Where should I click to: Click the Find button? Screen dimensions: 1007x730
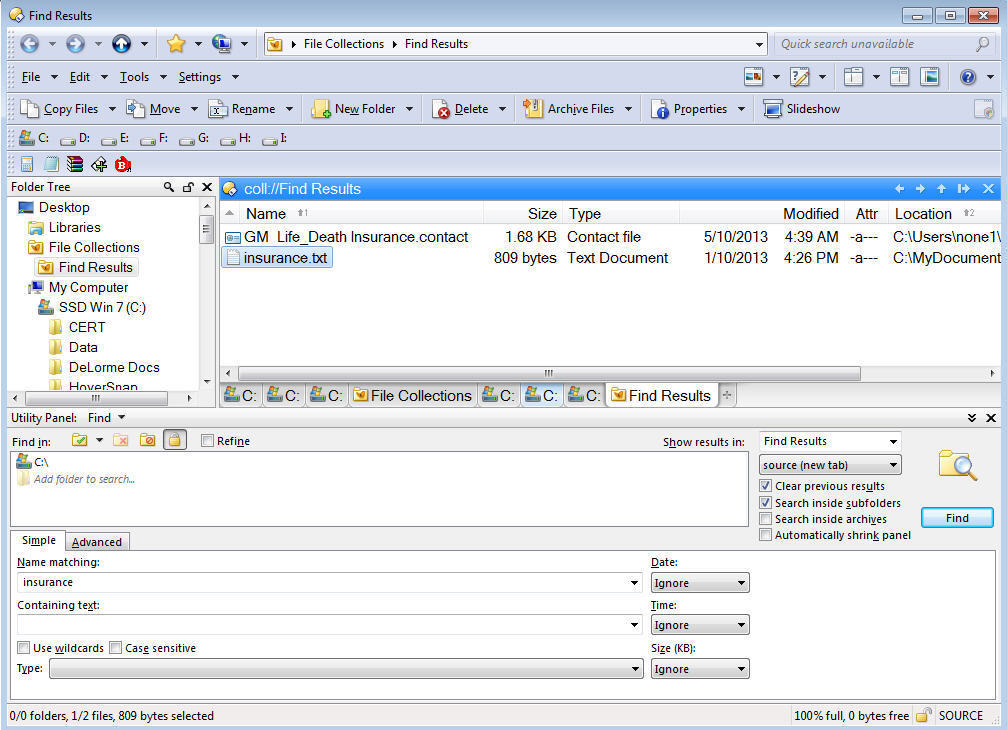coord(957,518)
